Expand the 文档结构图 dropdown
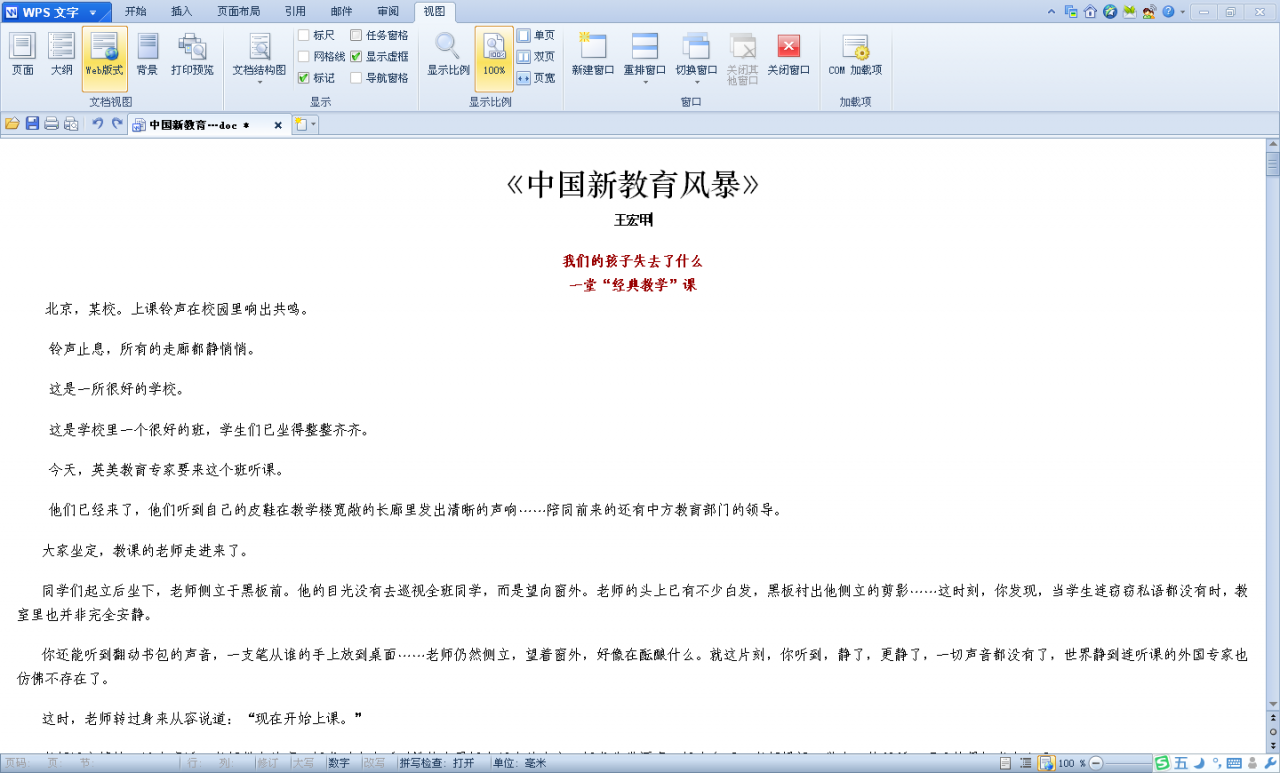1280x773 pixels. point(259,82)
